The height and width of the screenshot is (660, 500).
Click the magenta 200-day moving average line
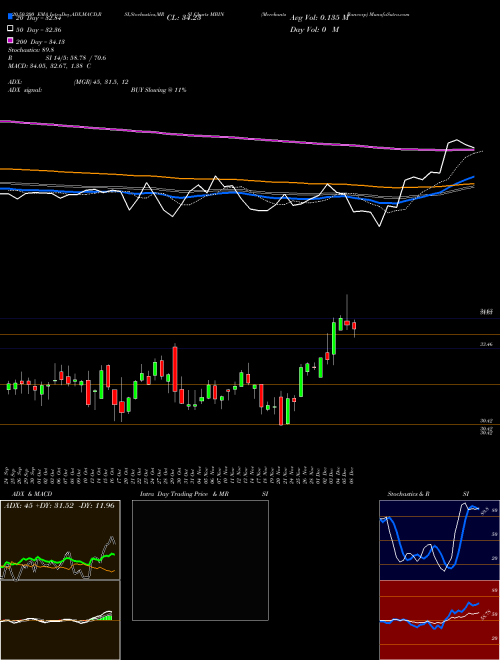tap(236, 137)
